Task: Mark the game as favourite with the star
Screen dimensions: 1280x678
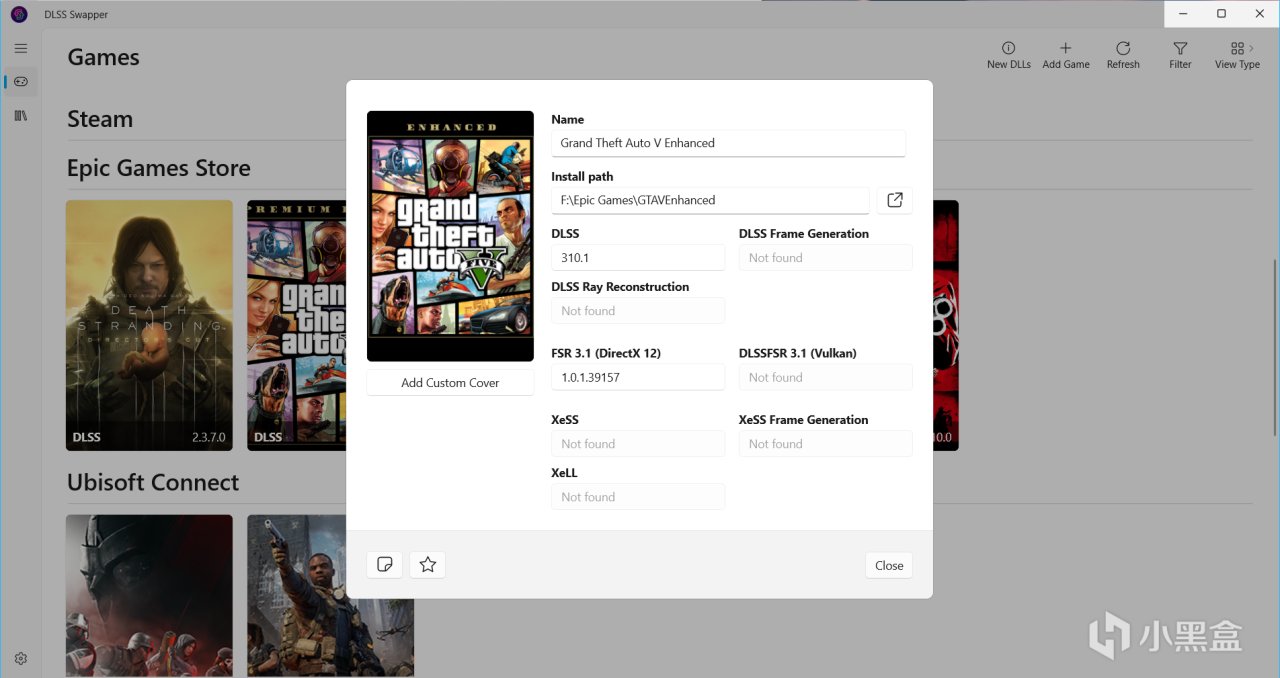Action: coord(428,565)
